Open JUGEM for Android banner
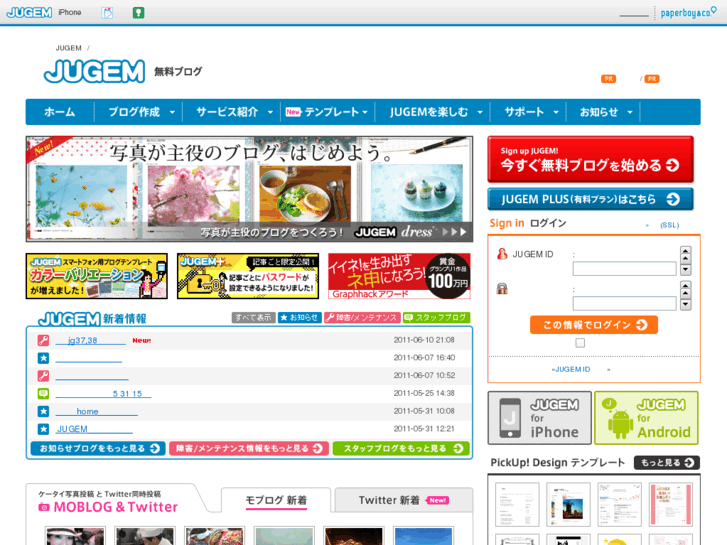727x545 pixels. 646,418
